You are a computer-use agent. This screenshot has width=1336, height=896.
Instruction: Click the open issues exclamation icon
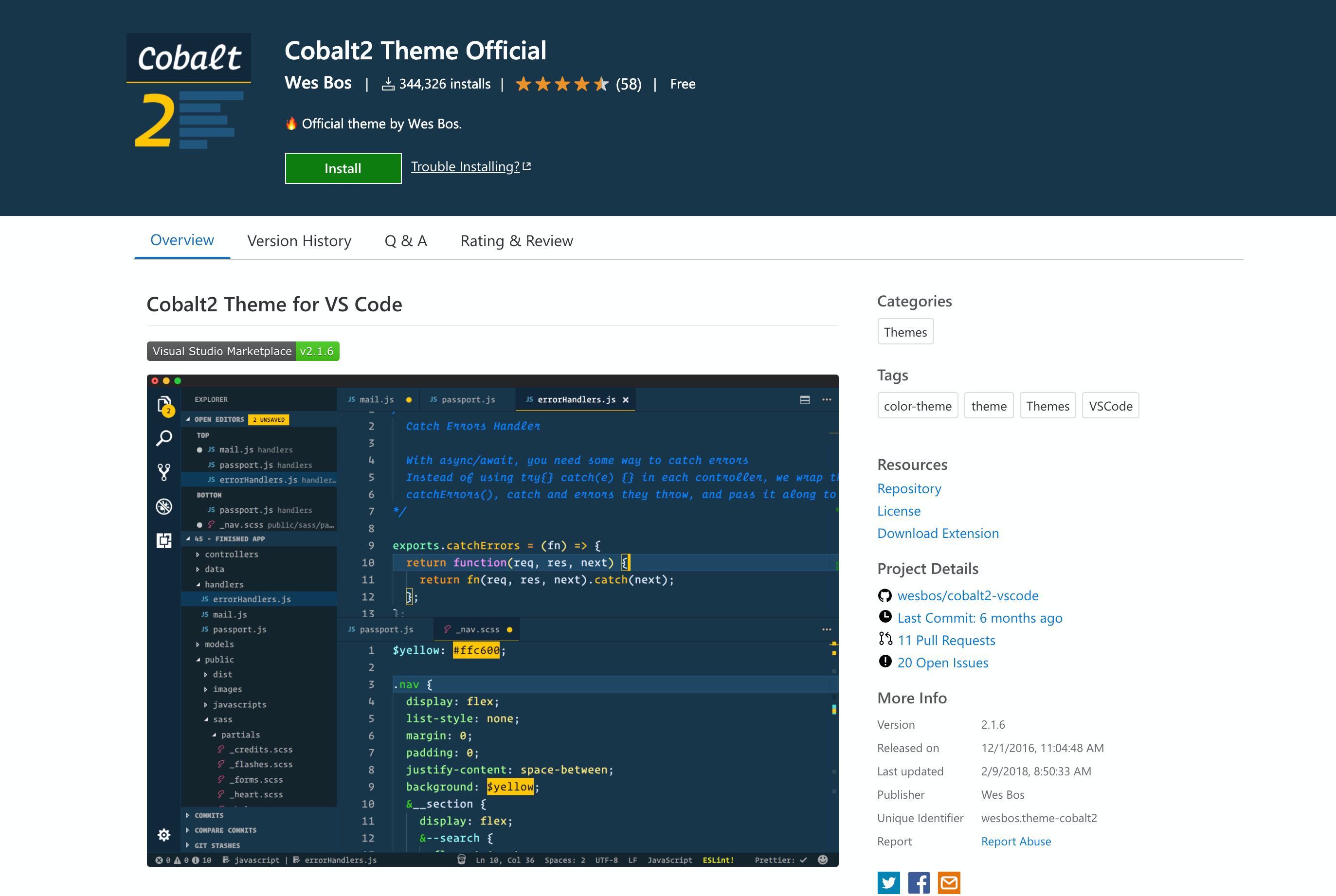pos(885,661)
